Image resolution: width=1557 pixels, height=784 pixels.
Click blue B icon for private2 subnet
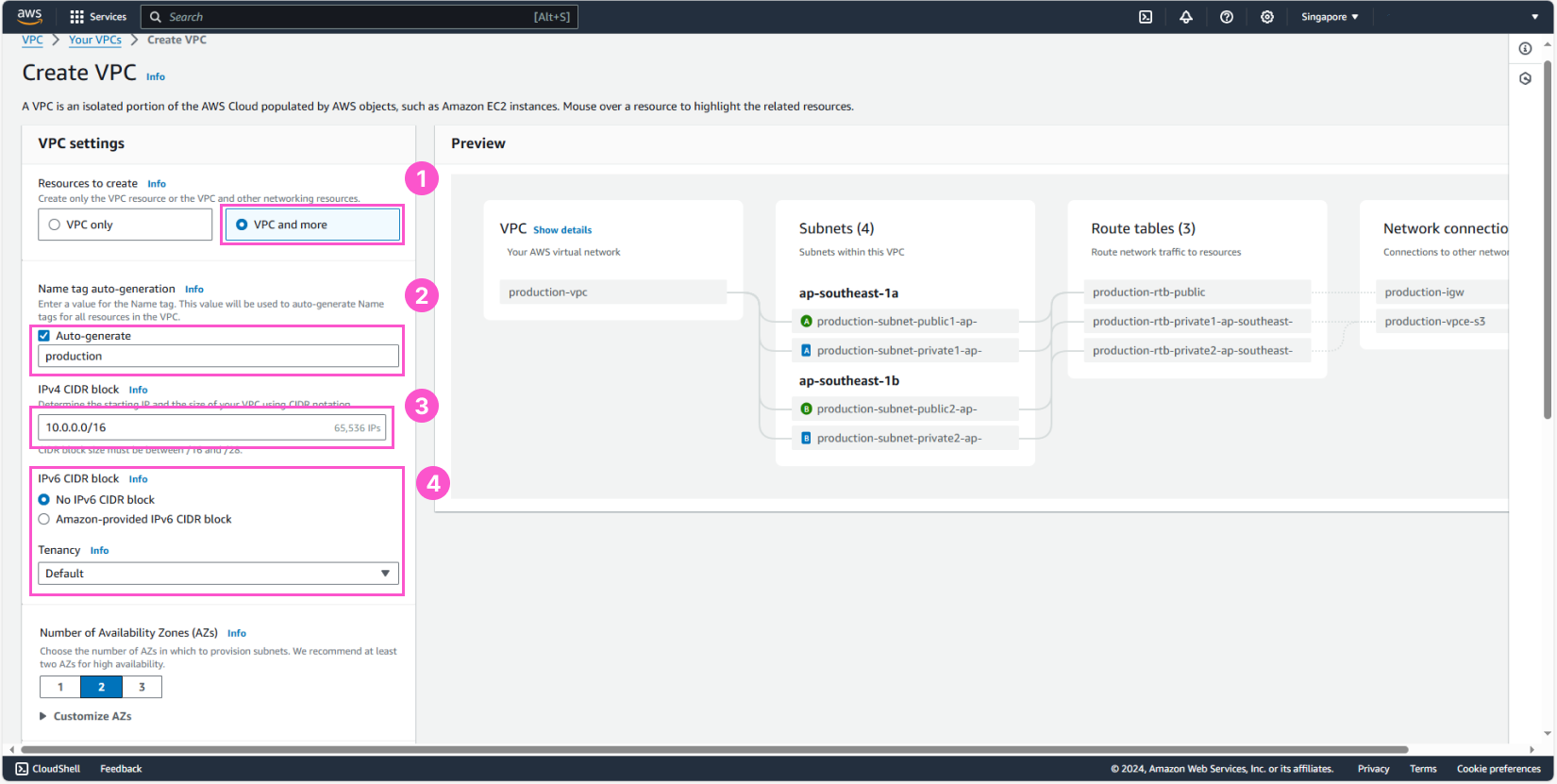click(806, 438)
